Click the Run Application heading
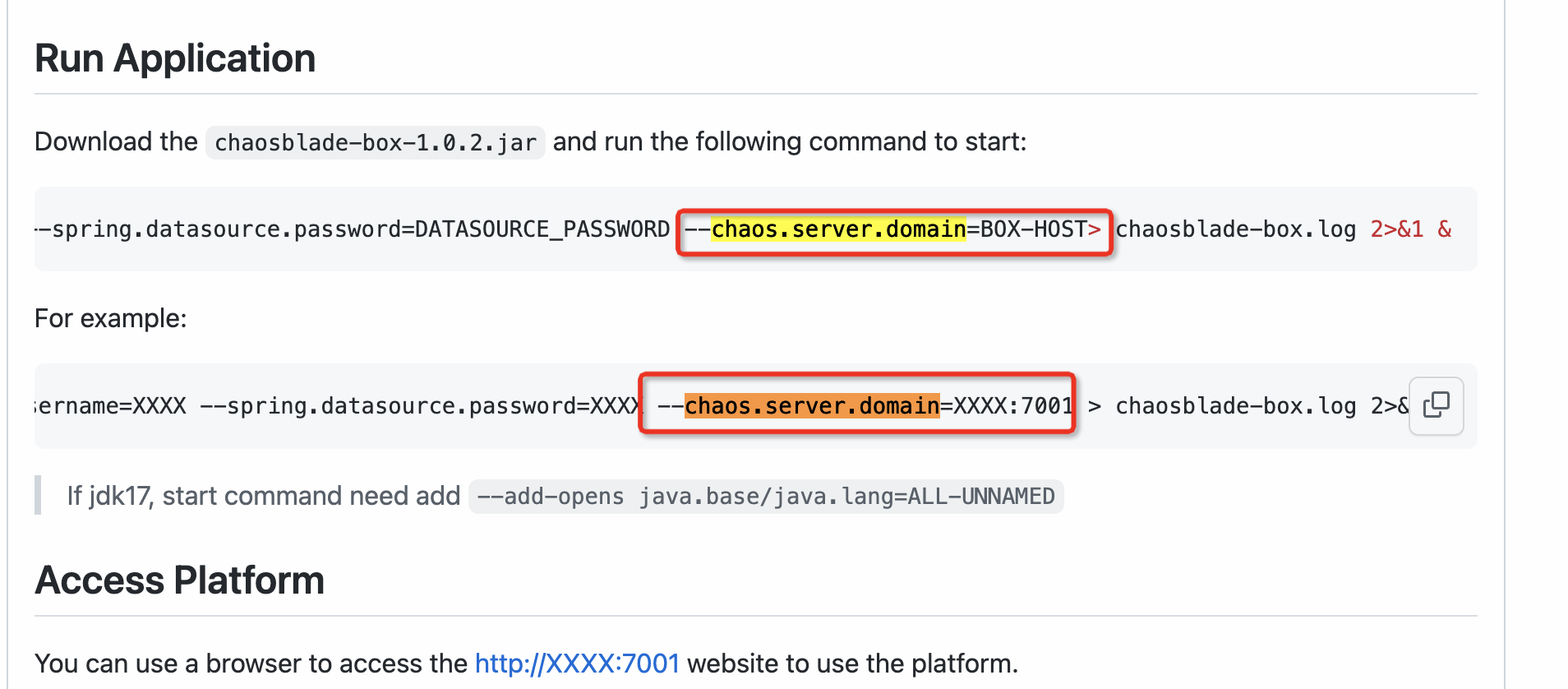 175,58
